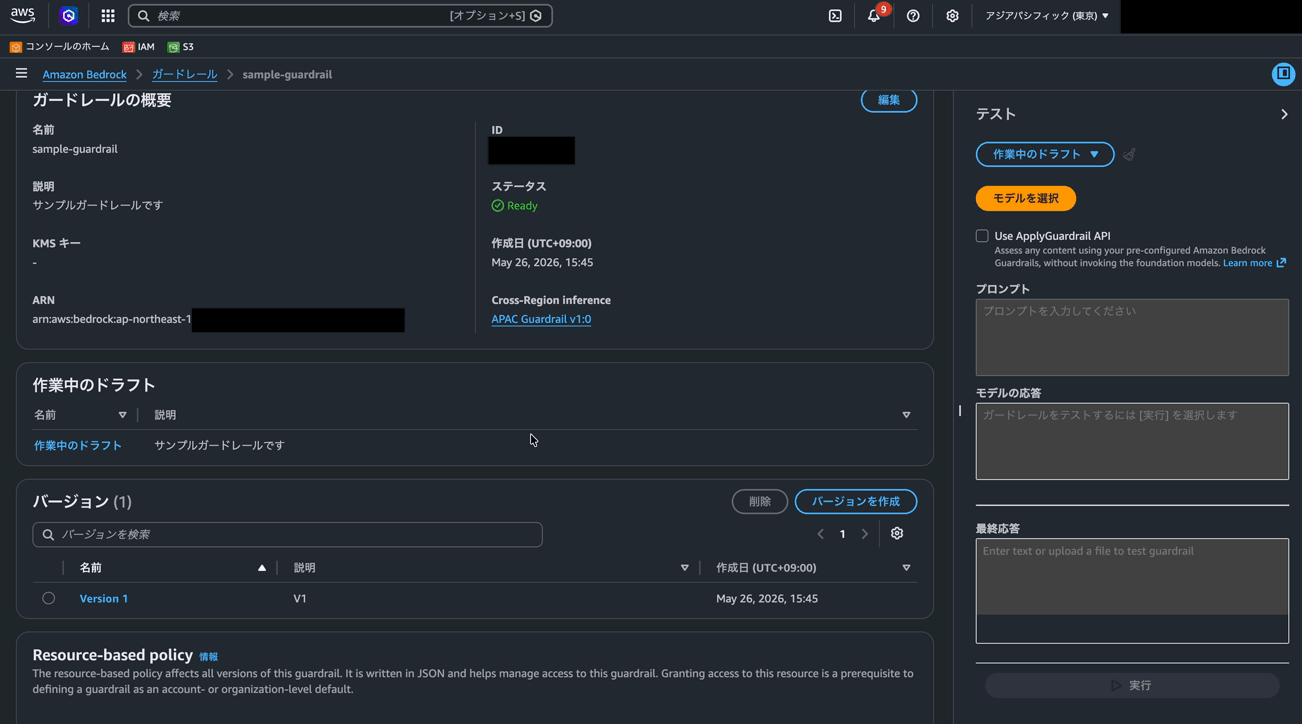Select the Version 1 radio button

pos(48,598)
